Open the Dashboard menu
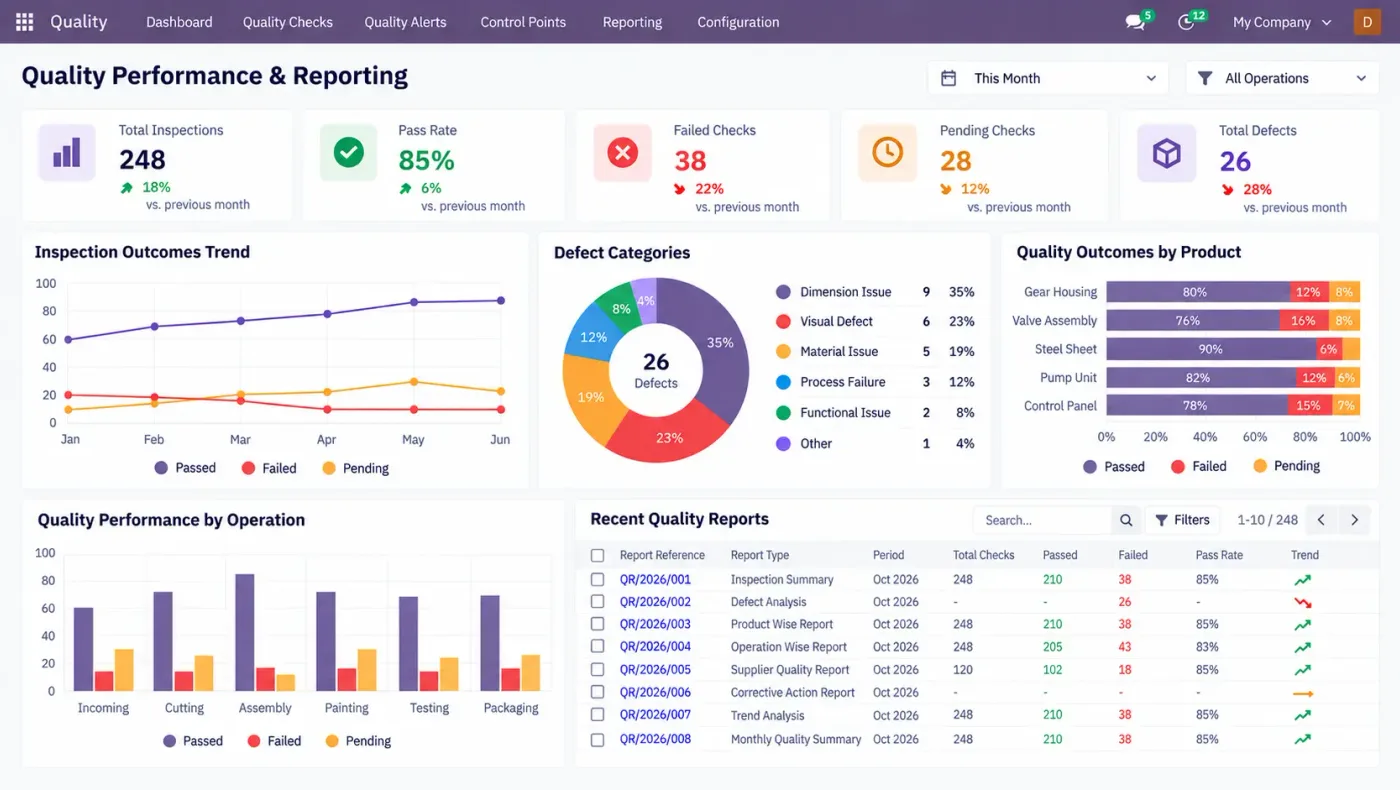1400x790 pixels. (x=179, y=22)
